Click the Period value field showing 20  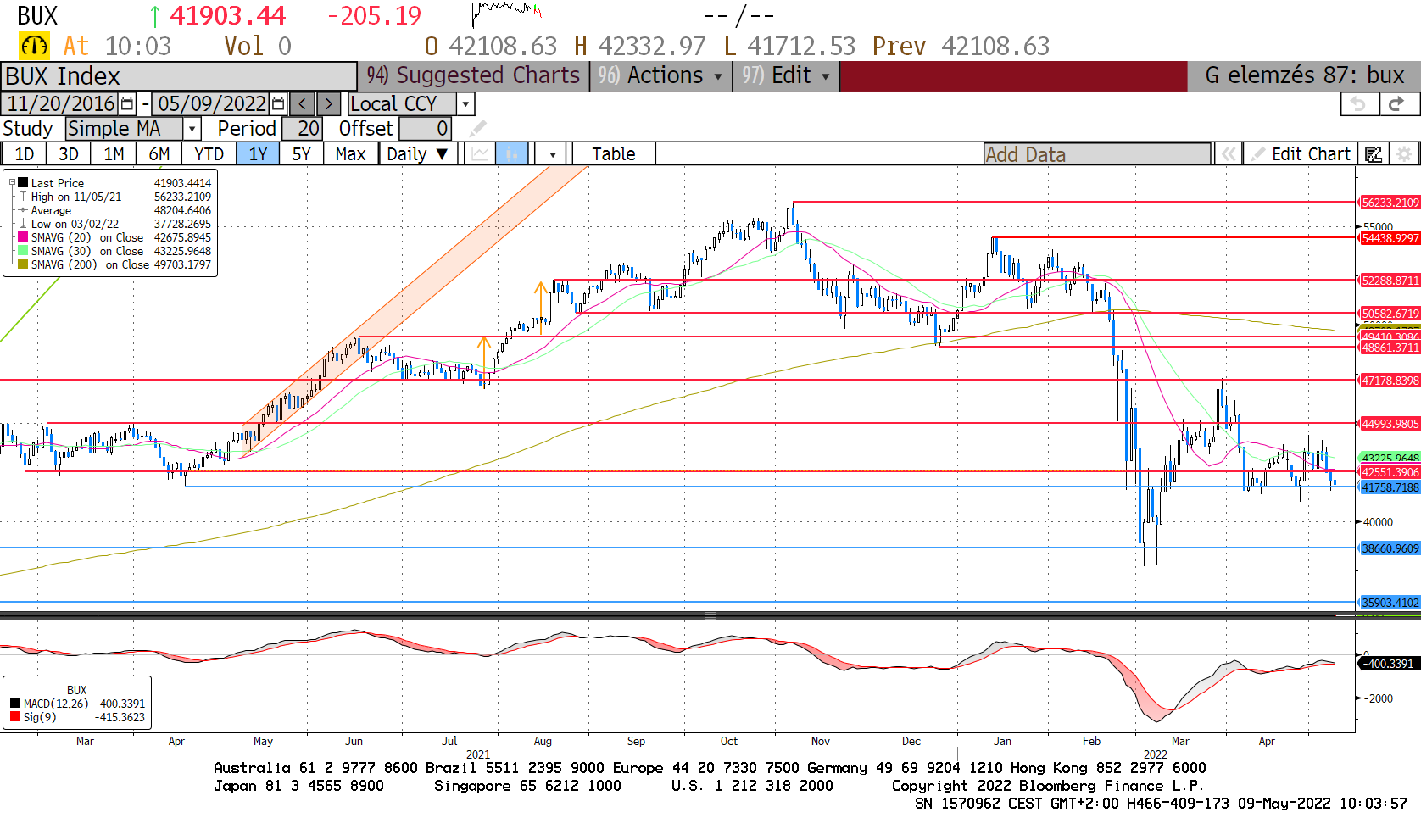tap(302, 129)
